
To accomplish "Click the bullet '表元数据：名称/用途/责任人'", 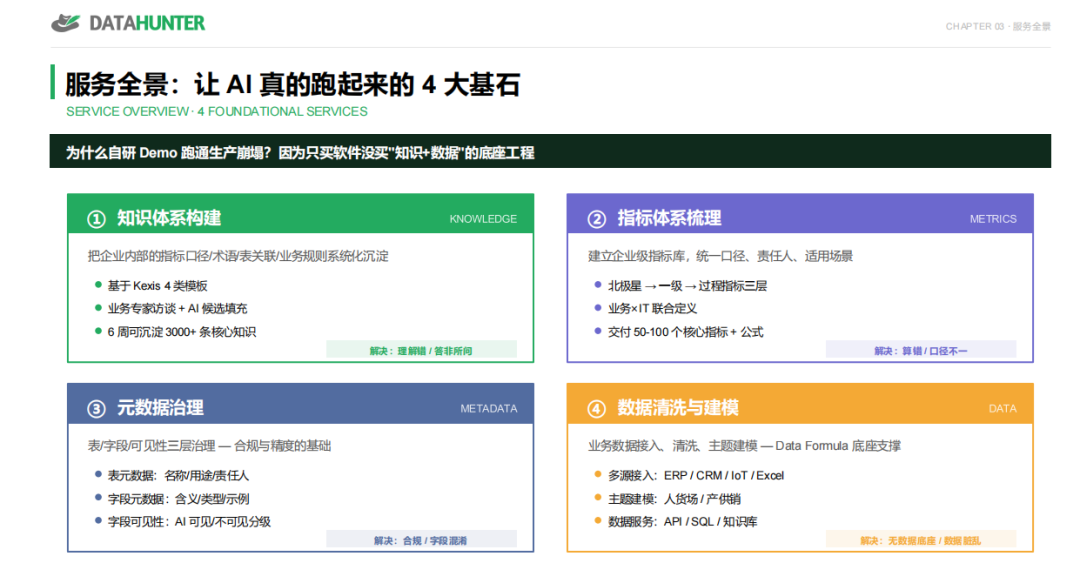I will pyautogui.click(x=178, y=475).
